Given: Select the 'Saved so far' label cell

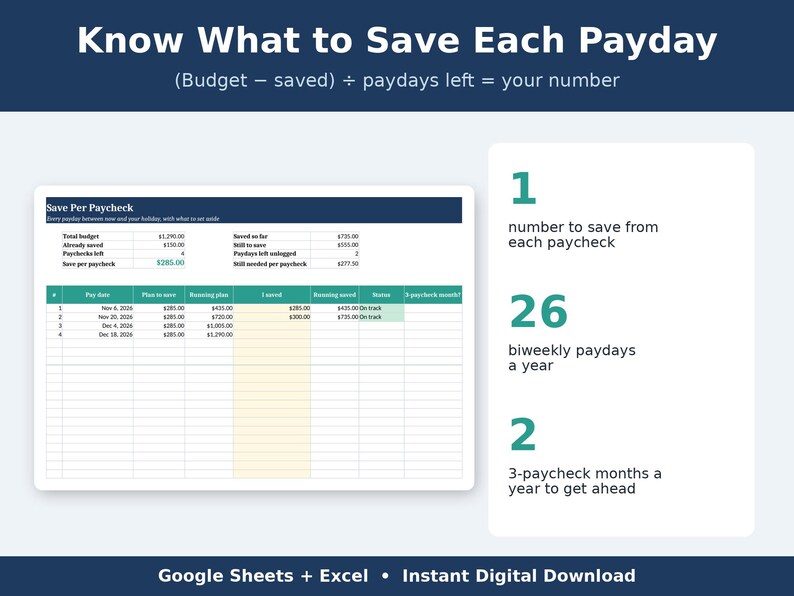Looking at the screenshot, I should (x=271, y=236).
